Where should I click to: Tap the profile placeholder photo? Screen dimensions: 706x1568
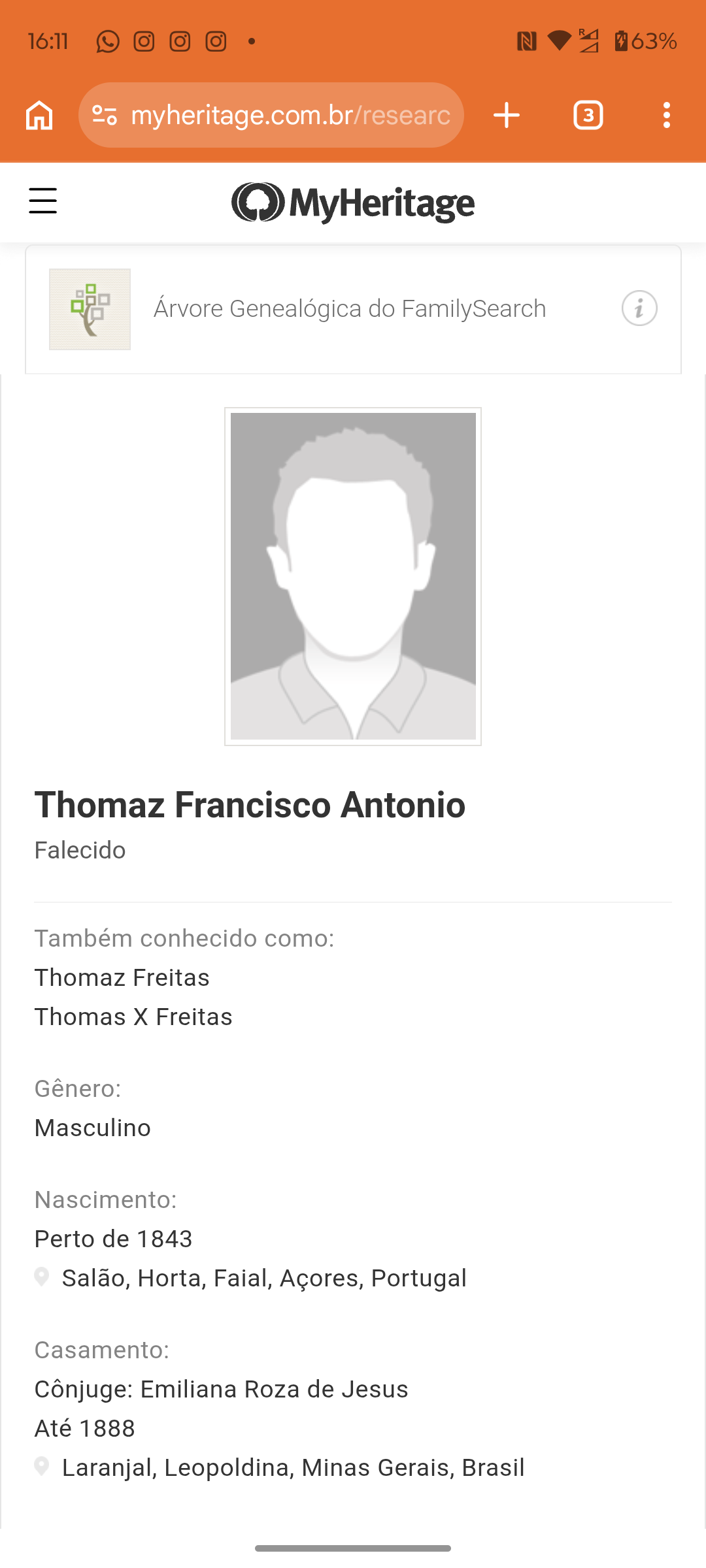(353, 576)
